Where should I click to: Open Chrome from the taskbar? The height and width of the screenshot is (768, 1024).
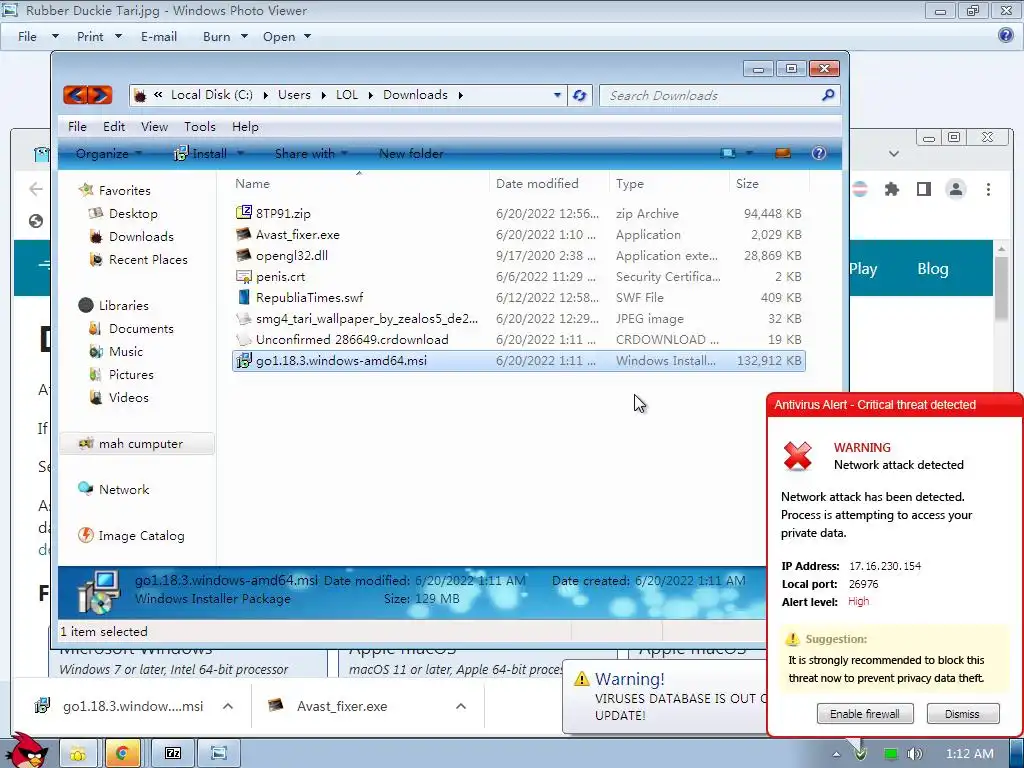point(121,754)
